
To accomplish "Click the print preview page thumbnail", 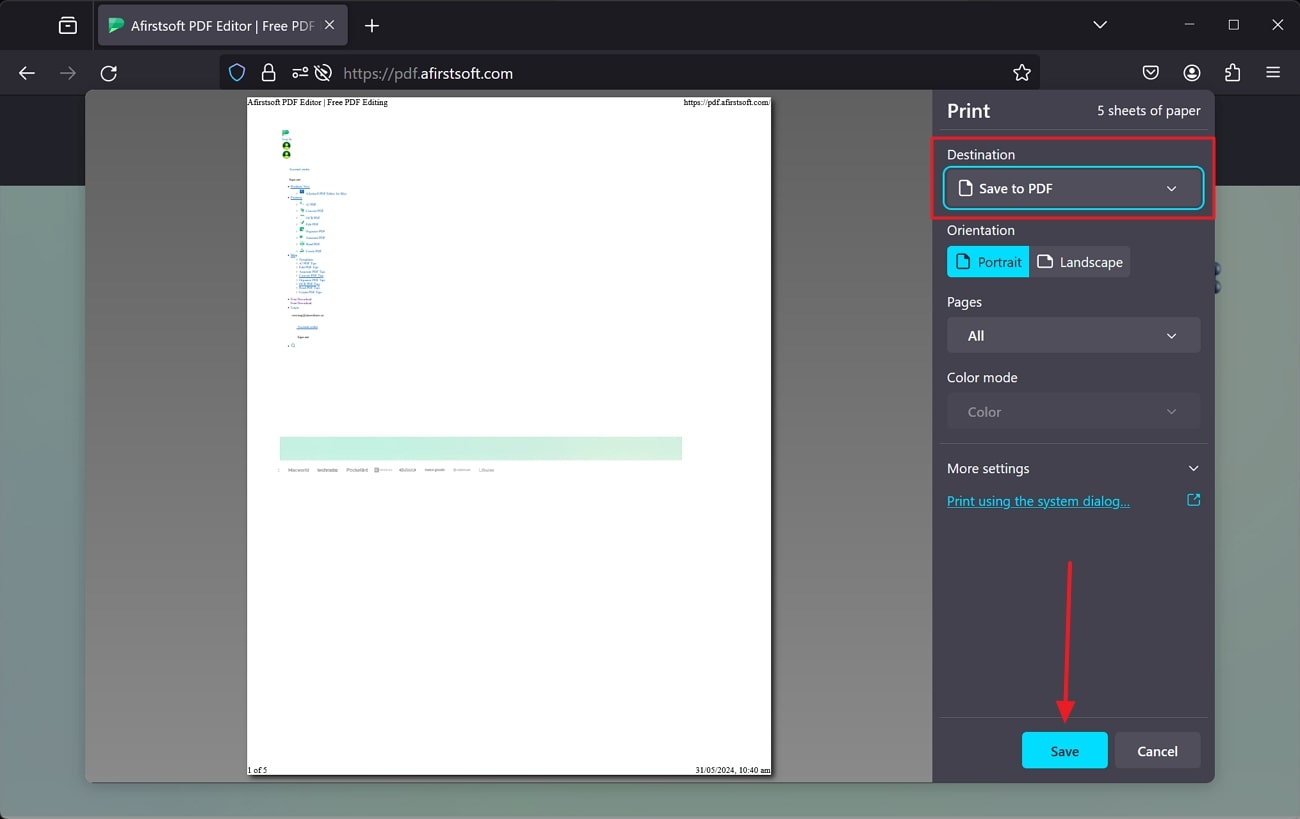I will click(509, 436).
